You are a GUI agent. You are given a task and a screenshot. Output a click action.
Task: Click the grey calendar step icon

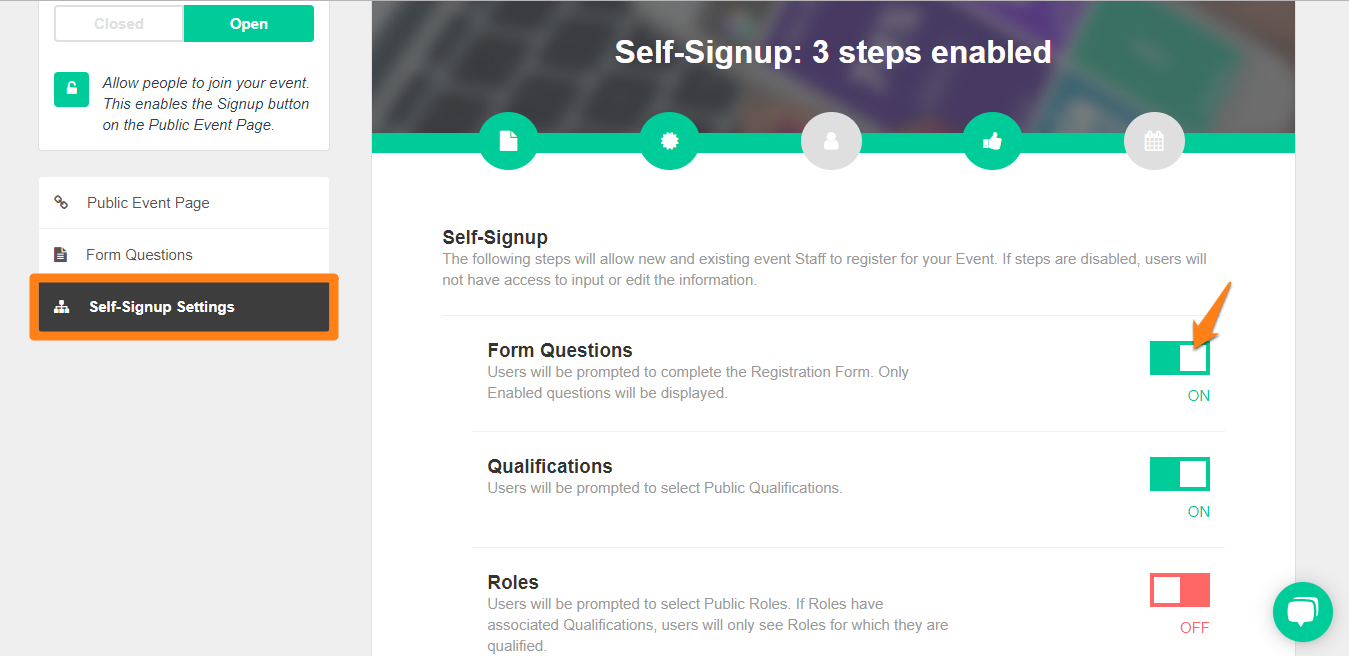[1154, 141]
